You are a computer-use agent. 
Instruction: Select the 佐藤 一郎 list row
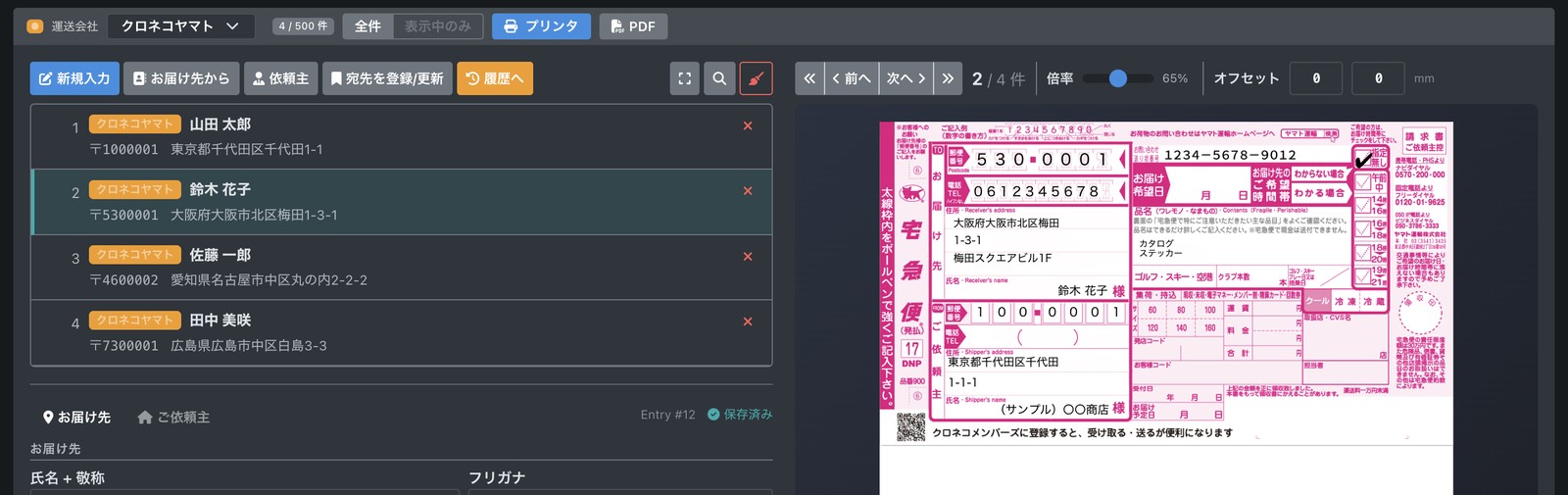[402, 268]
